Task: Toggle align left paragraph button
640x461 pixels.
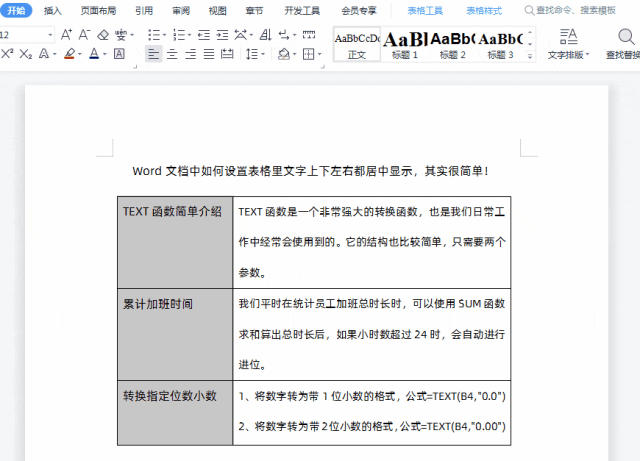Action: [153, 54]
